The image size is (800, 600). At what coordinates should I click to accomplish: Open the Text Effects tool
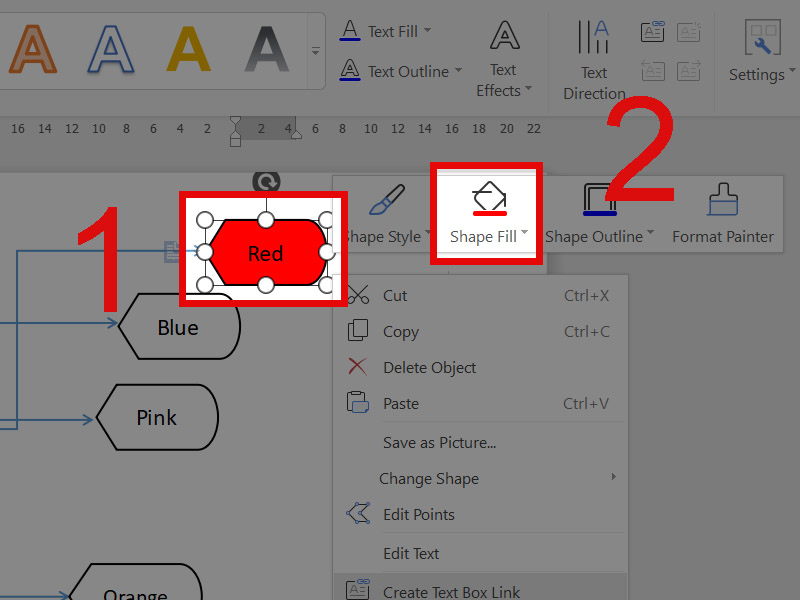click(504, 60)
